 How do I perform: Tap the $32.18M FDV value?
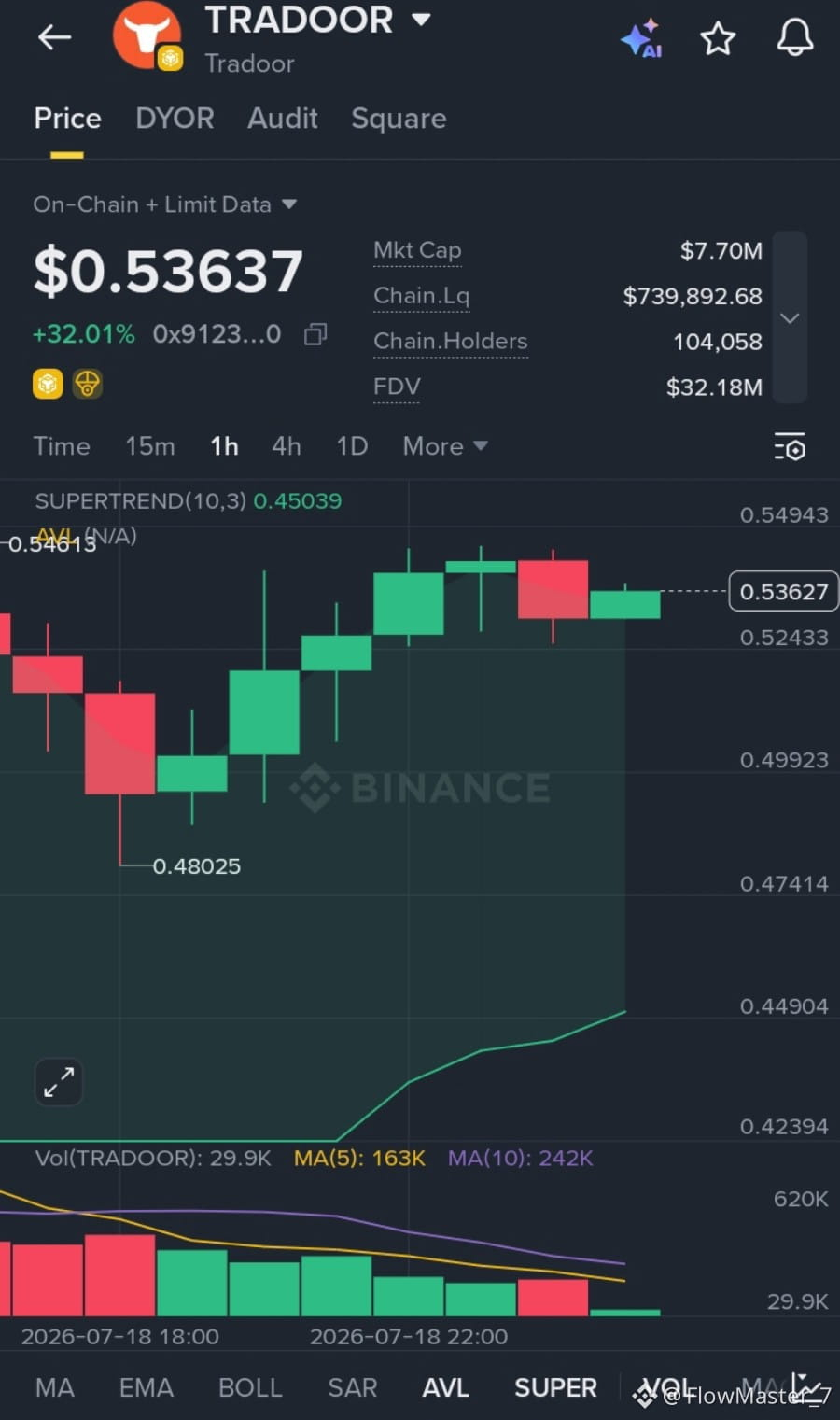[x=714, y=387]
